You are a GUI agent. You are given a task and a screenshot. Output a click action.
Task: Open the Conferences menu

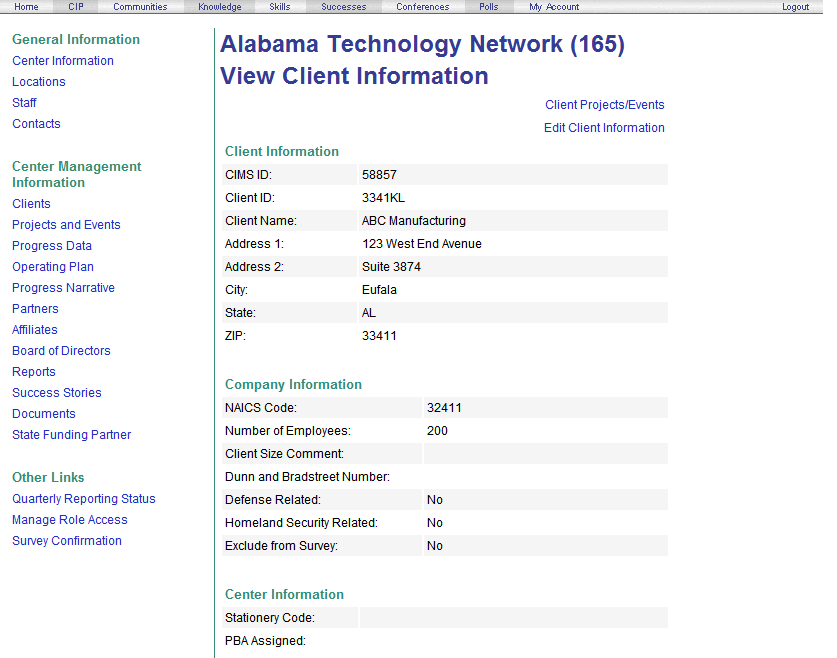pos(422,7)
